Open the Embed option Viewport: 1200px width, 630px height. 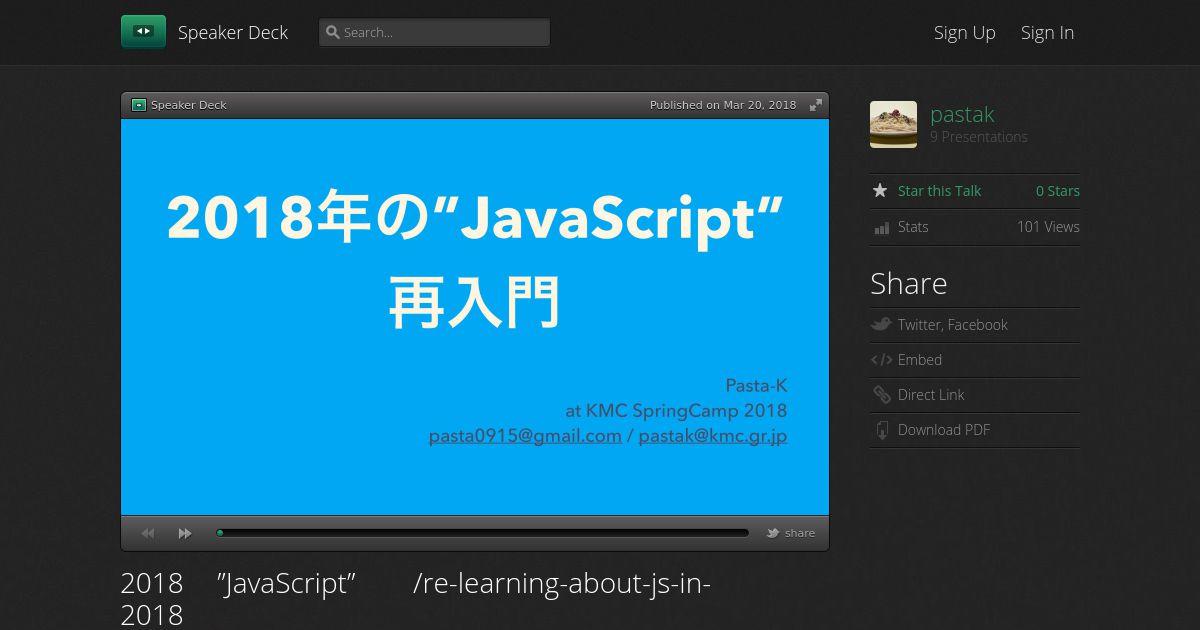(x=920, y=360)
